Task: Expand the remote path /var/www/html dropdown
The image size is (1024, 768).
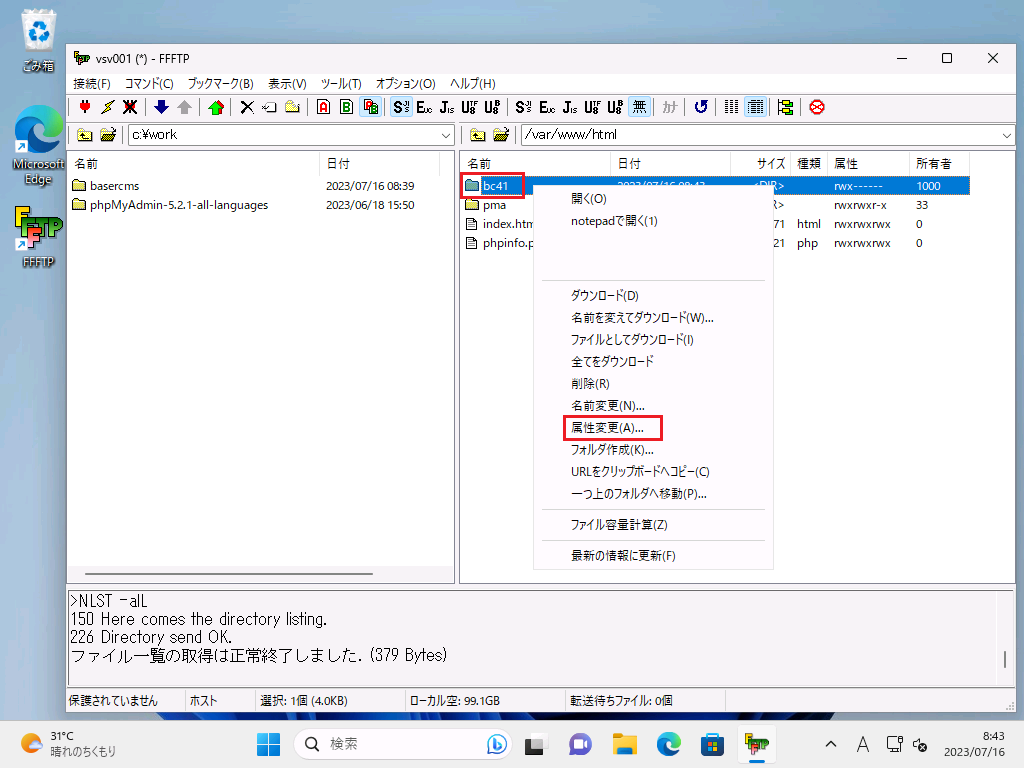Action: point(1005,135)
